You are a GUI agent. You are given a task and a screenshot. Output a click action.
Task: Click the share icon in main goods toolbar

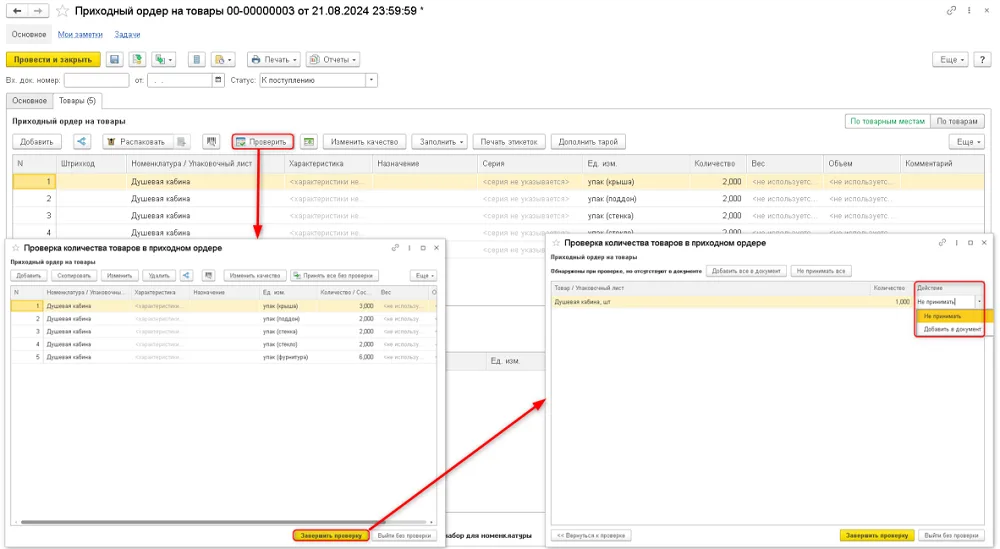tap(81, 142)
